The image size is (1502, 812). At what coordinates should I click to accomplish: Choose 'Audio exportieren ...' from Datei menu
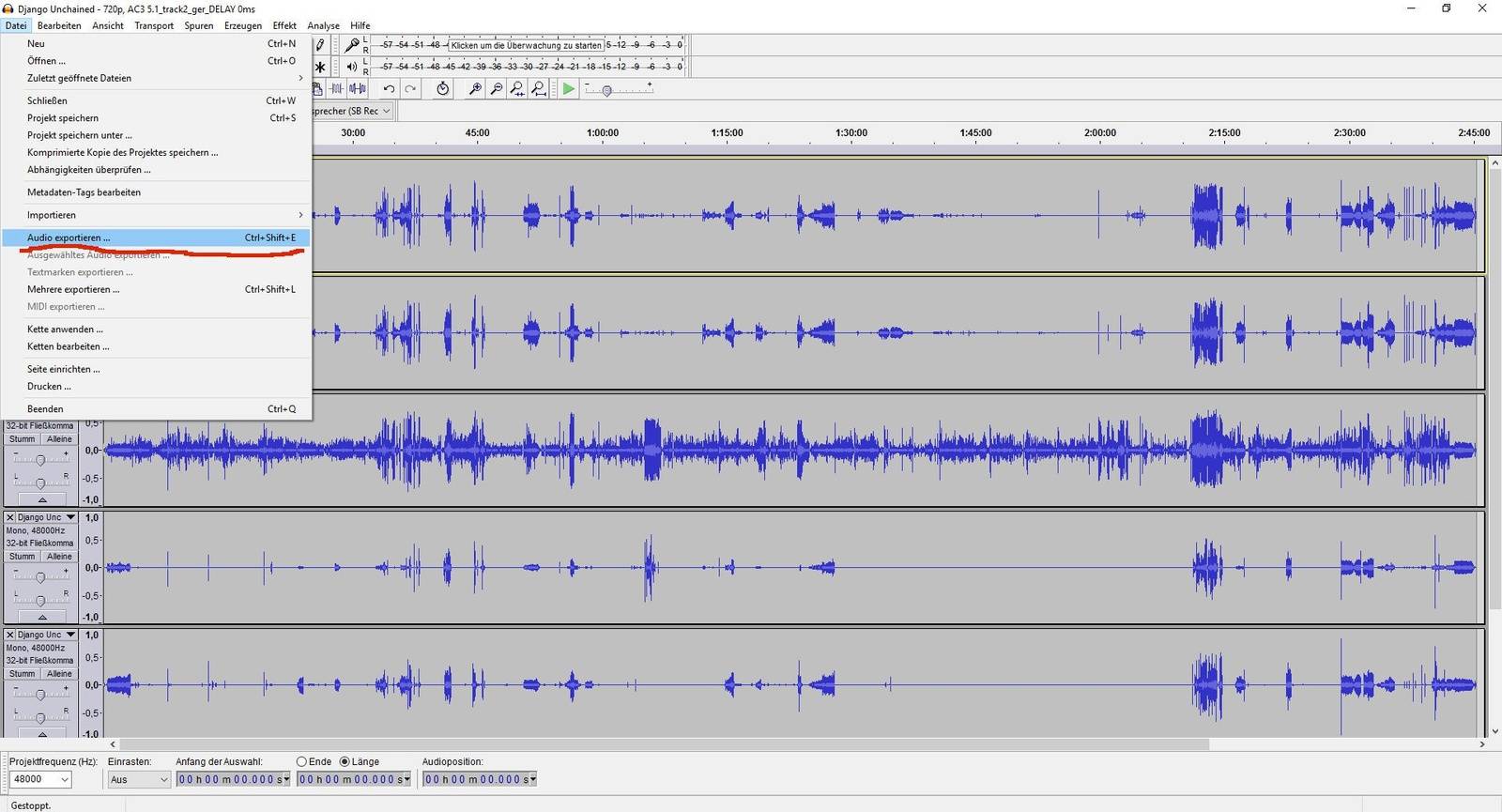(x=156, y=237)
